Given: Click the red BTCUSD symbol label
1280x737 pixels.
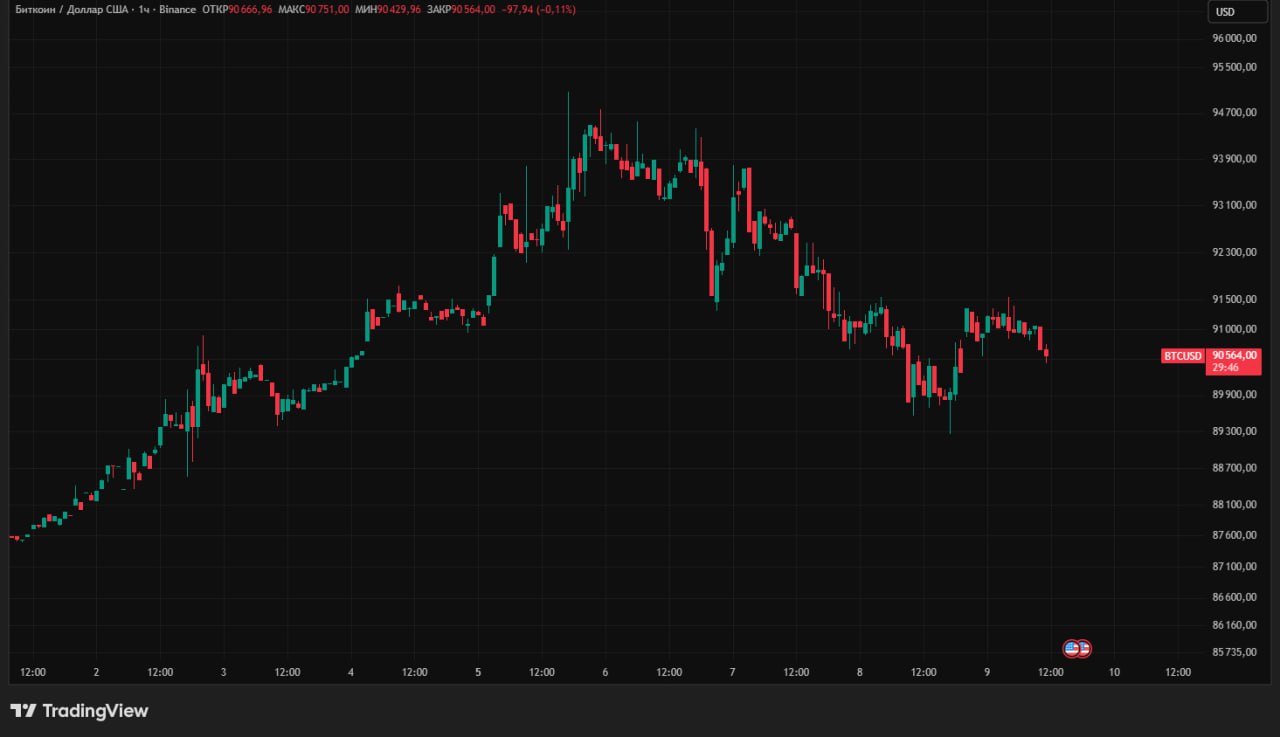Looking at the screenshot, I should 1182,356.
